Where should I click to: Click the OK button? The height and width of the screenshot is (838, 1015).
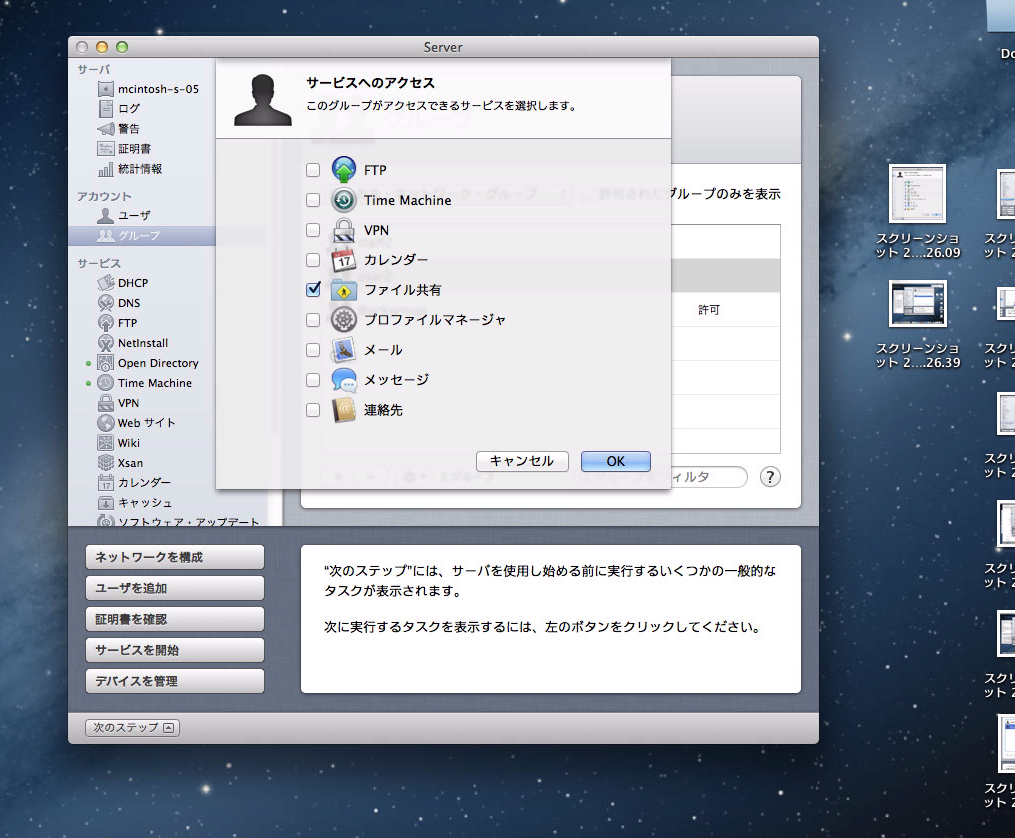[616, 461]
